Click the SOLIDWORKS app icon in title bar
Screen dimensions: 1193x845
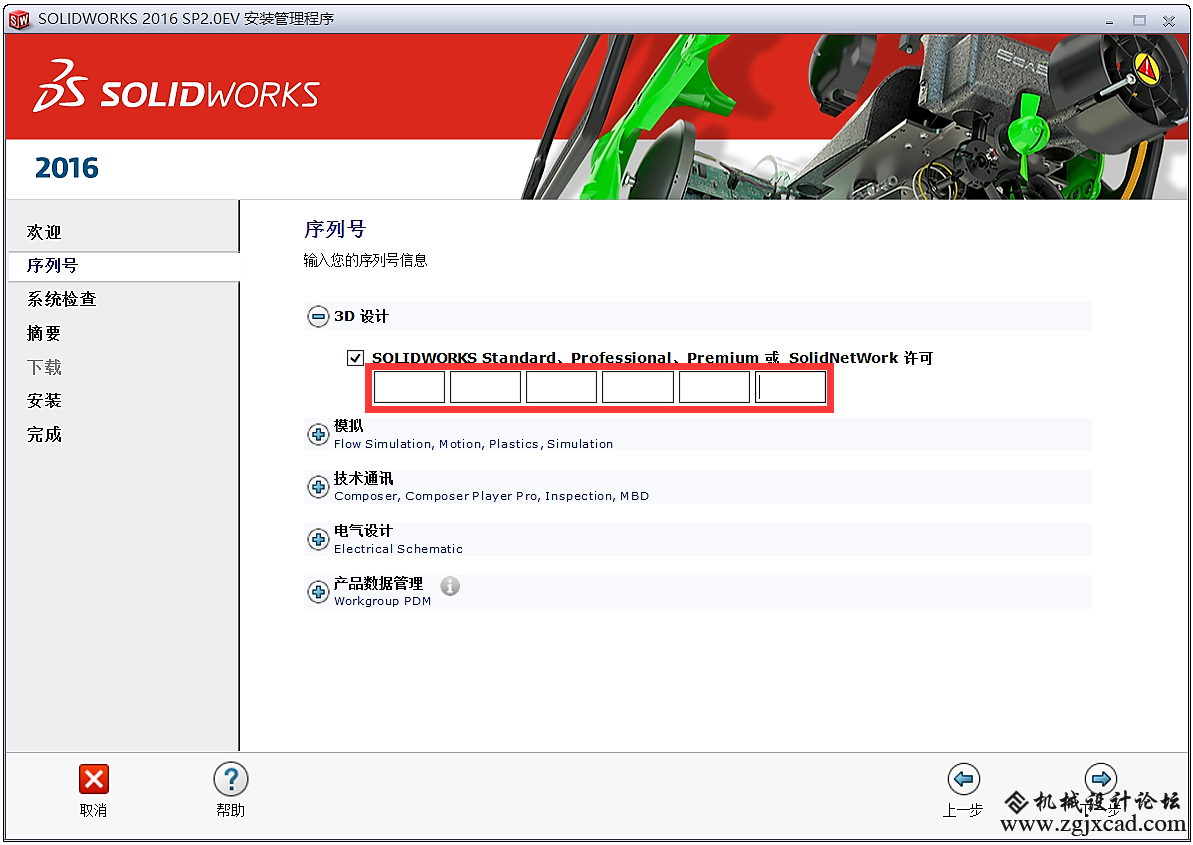coord(19,19)
